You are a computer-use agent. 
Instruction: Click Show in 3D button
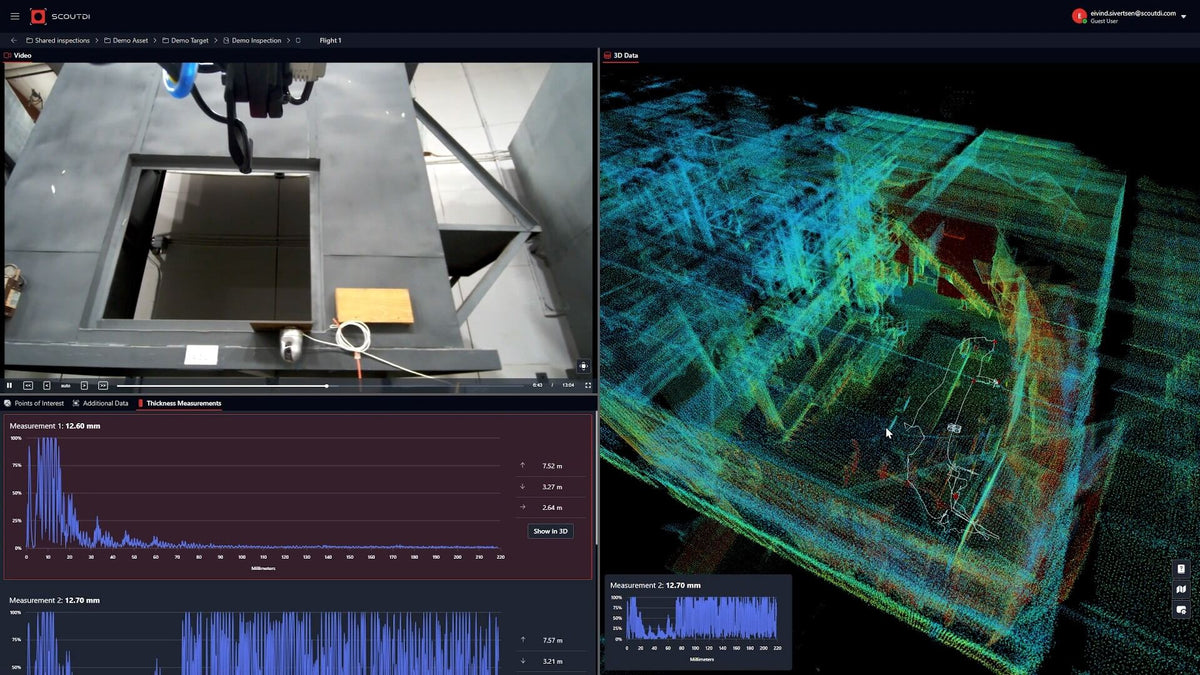pyautogui.click(x=550, y=531)
